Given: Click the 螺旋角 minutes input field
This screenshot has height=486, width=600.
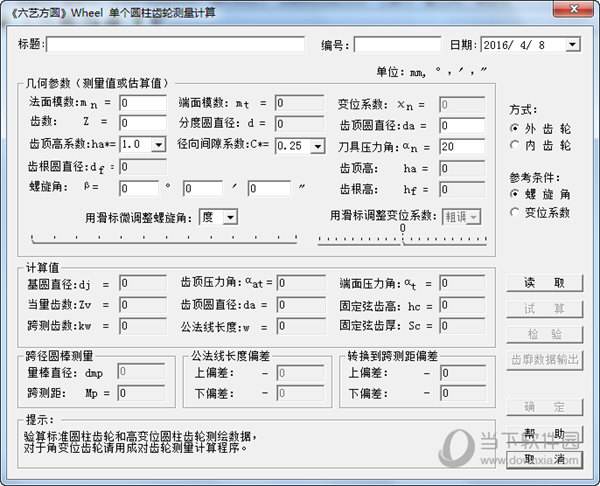Looking at the screenshot, I should click(203, 189).
